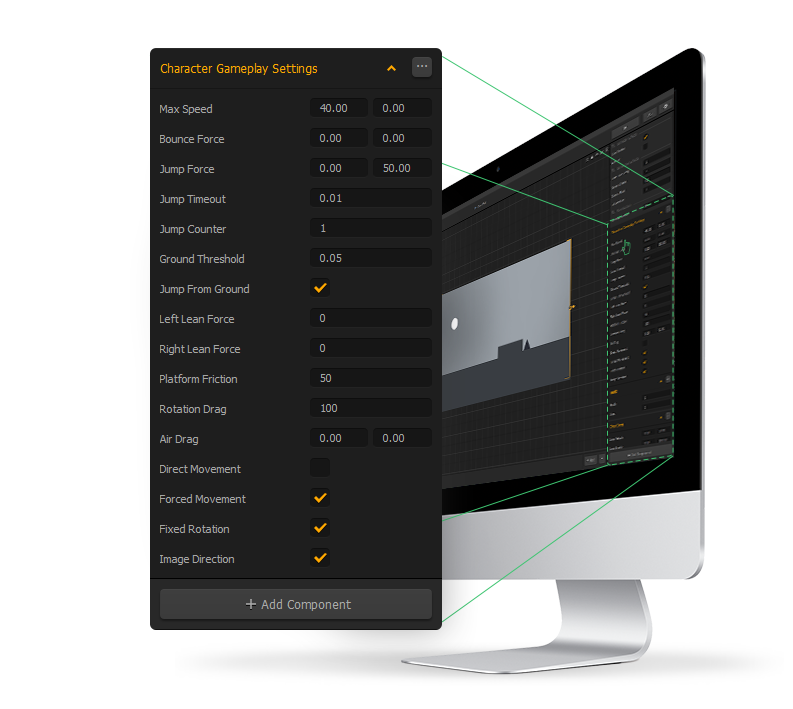This screenshot has width=793, height=709.
Task: Click the Rotation Drag label
Action: [193, 409]
